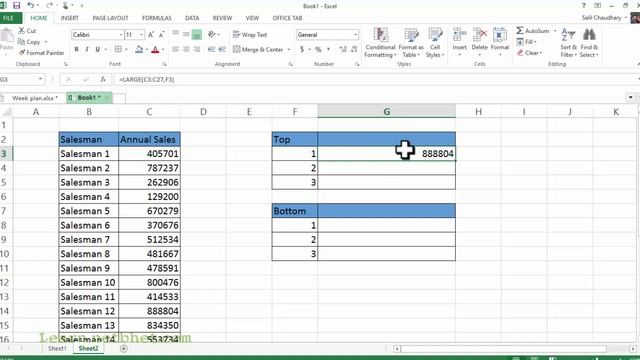Expand the Name Box dropdown arrow
This screenshot has width=640, height=360.
[x=40, y=79]
